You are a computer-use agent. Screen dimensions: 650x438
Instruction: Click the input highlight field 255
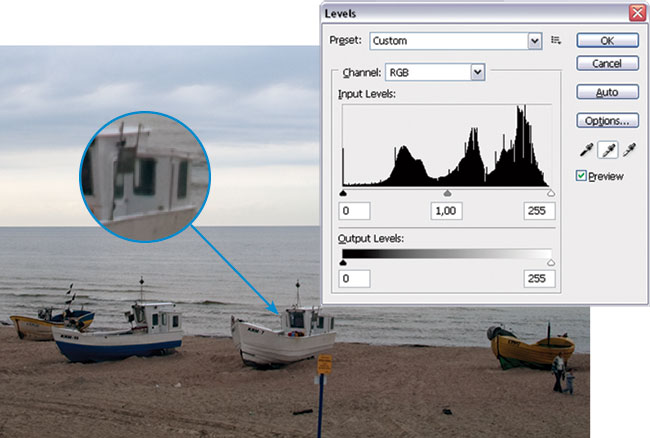539,211
